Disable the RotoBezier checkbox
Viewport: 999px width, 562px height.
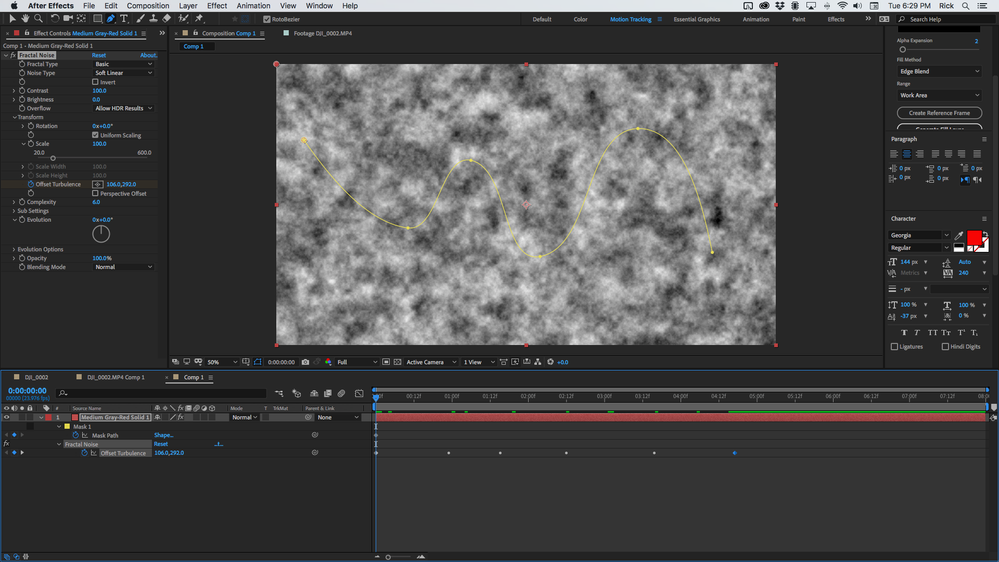click(267, 19)
